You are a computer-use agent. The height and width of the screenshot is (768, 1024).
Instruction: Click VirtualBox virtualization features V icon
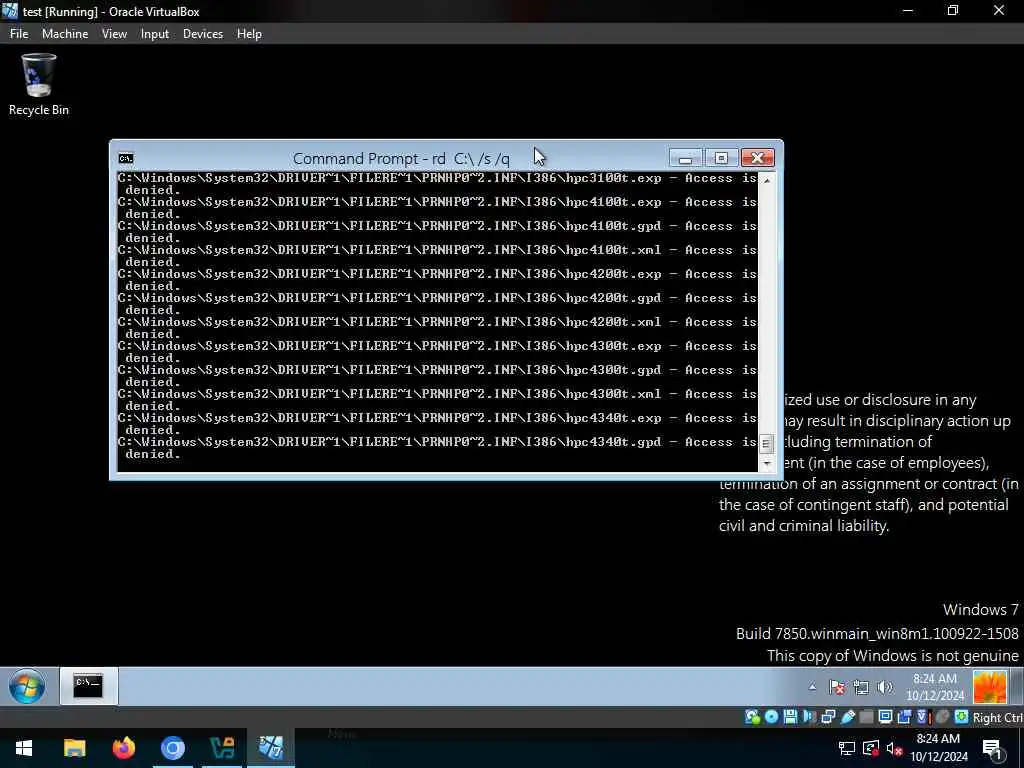(x=923, y=717)
